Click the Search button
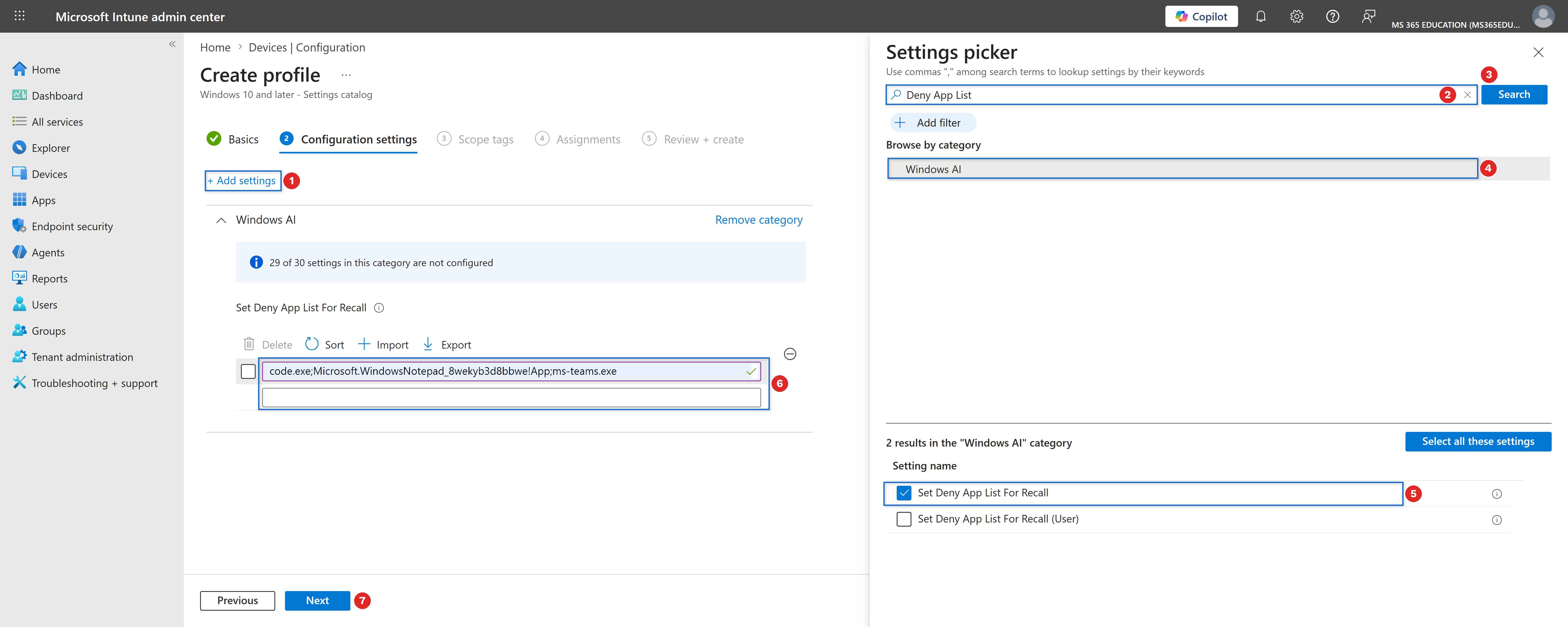 tap(1514, 94)
